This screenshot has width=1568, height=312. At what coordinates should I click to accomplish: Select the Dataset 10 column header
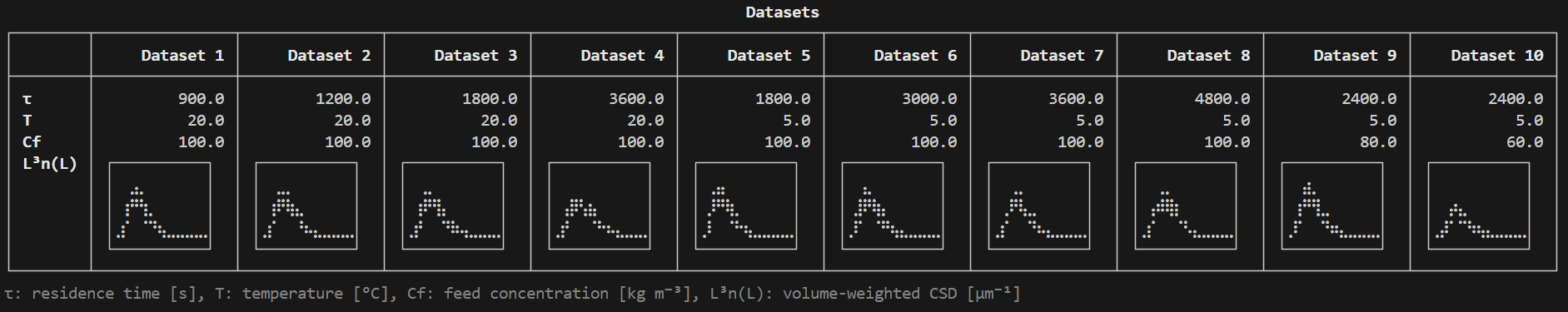pos(1497,56)
